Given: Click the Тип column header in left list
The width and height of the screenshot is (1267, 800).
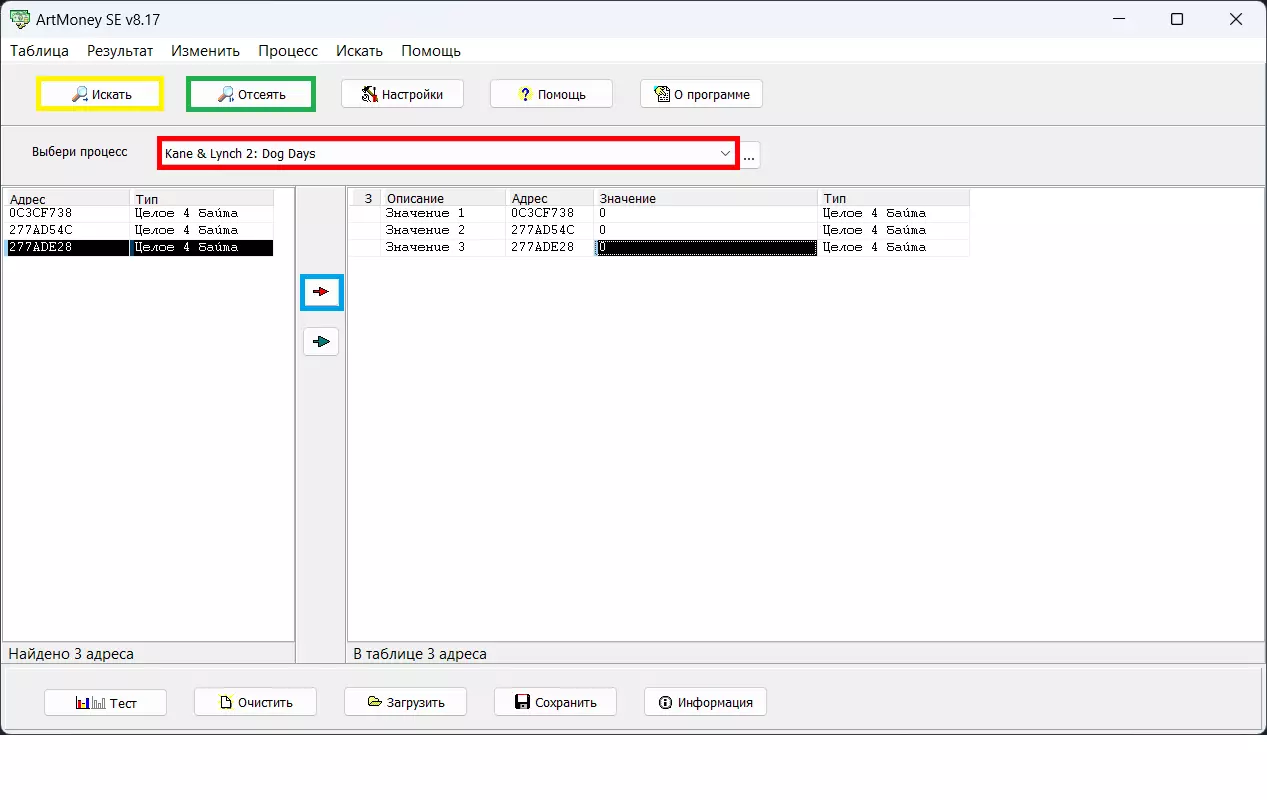Looking at the screenshot, I should (201, 199).
